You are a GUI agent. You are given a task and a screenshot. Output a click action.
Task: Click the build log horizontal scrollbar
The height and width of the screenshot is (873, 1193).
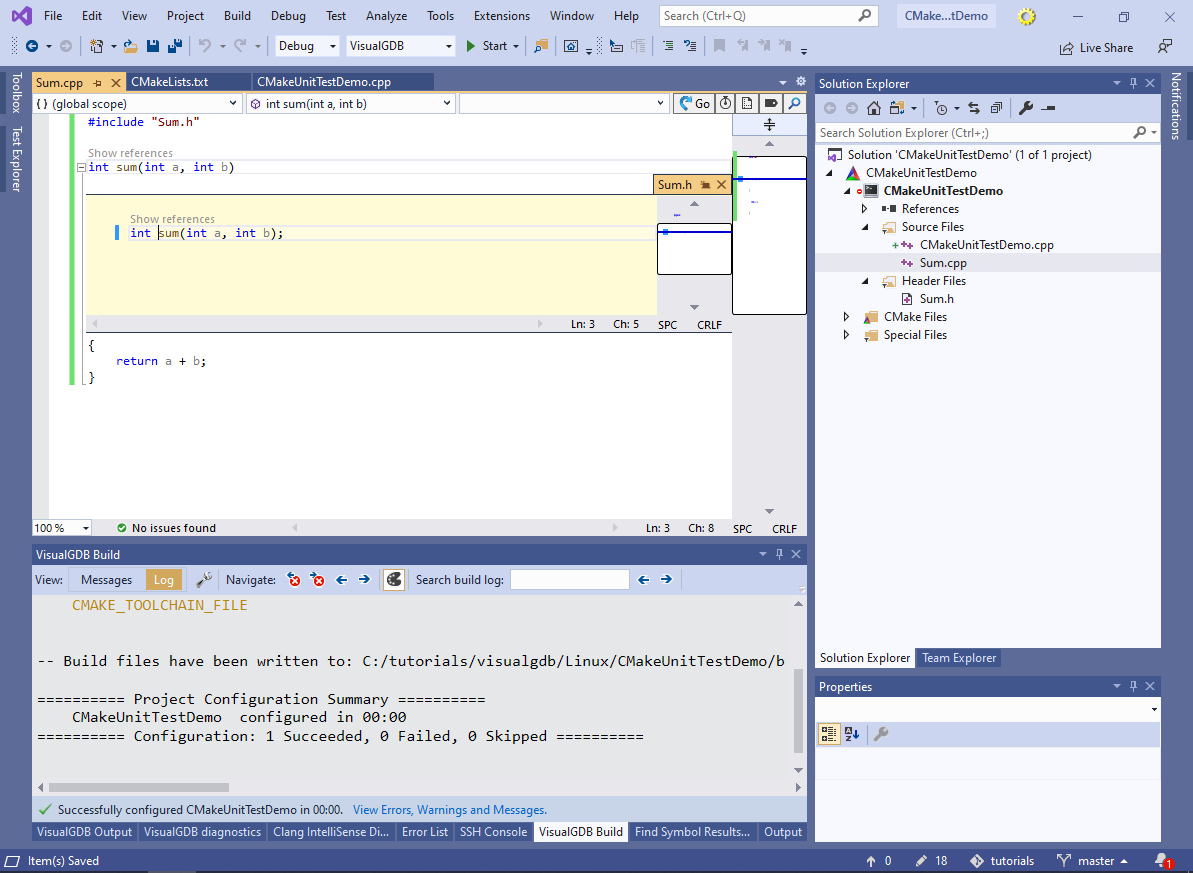tap(139, 788)
